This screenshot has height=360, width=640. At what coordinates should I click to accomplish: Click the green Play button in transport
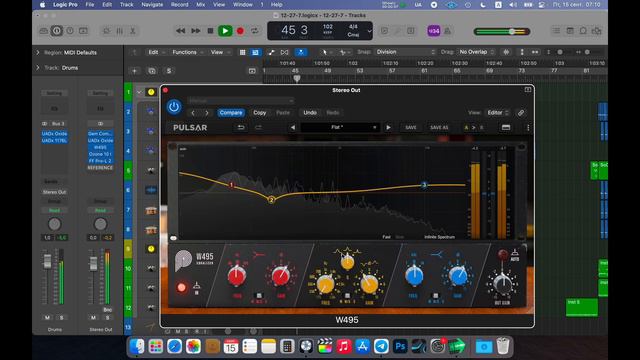click(225, 31)
